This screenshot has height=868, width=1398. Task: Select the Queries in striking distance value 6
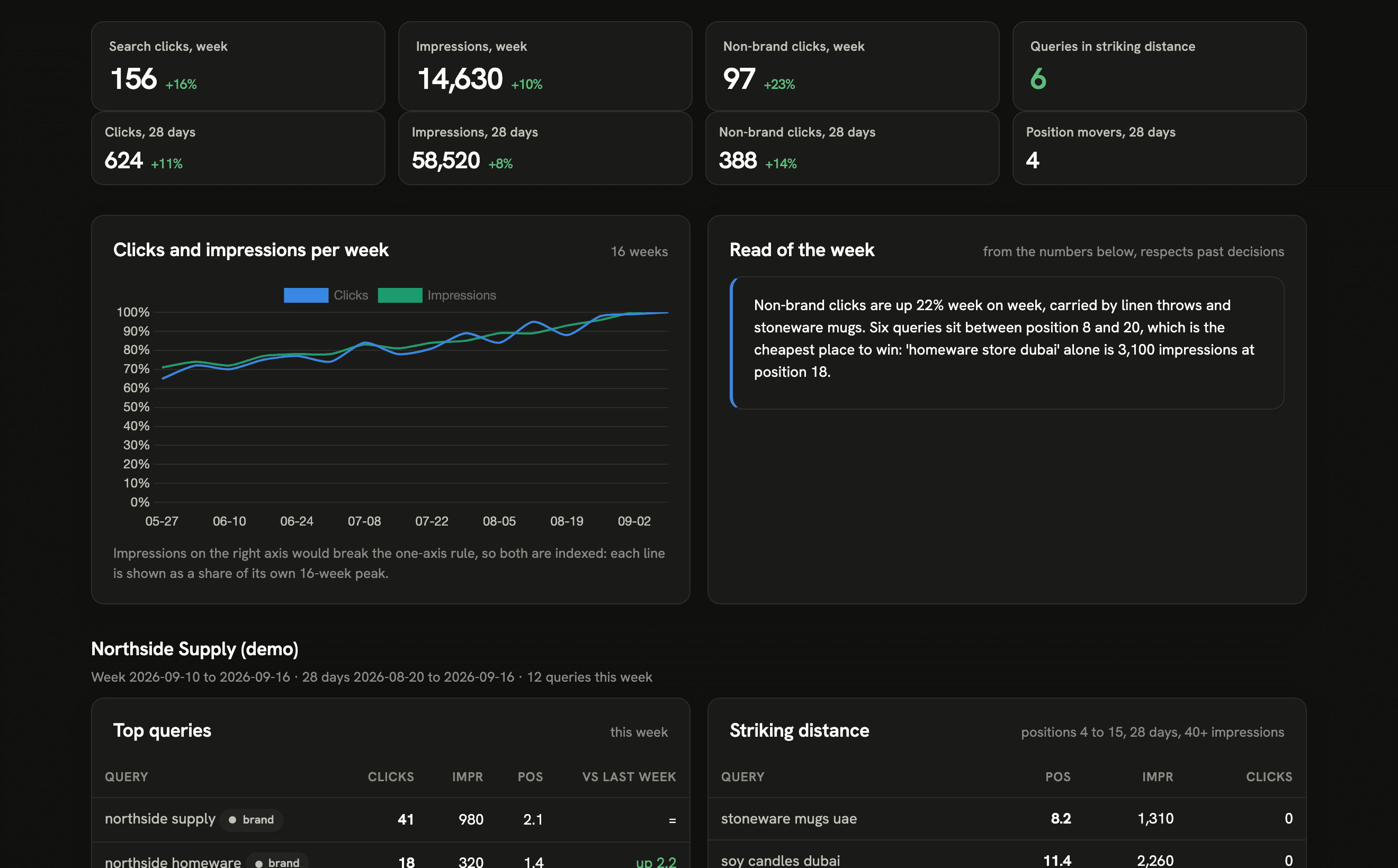(x=1038, y=79)
